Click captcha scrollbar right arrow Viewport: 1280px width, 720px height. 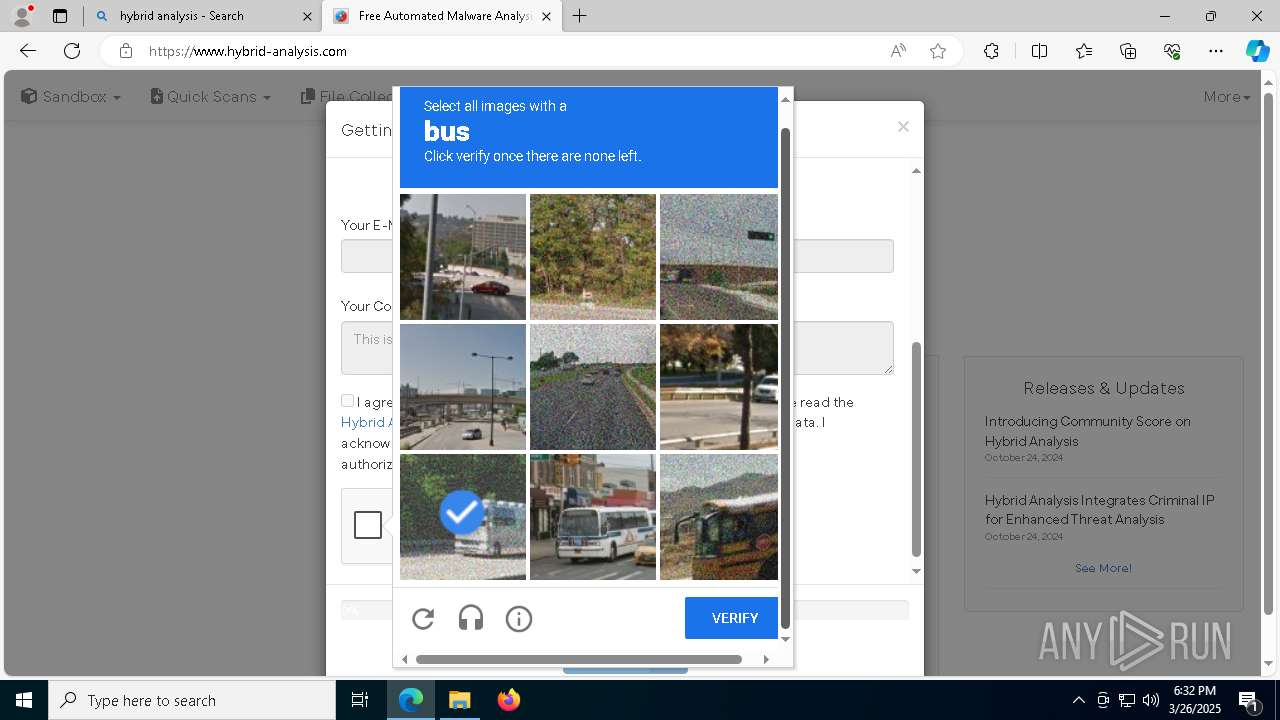pyautogui.click(x=766, y=659)
